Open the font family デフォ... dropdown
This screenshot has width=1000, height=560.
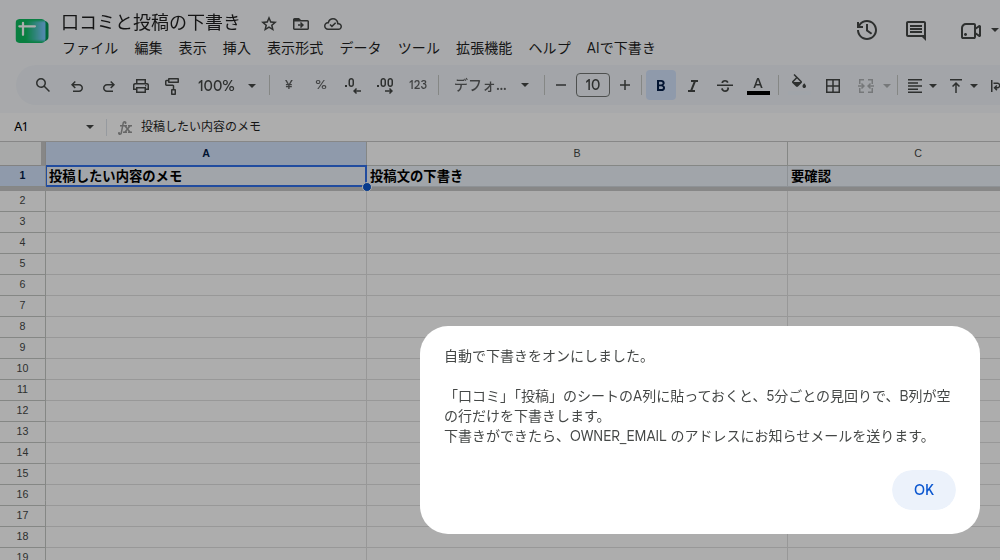click(491, 85)
